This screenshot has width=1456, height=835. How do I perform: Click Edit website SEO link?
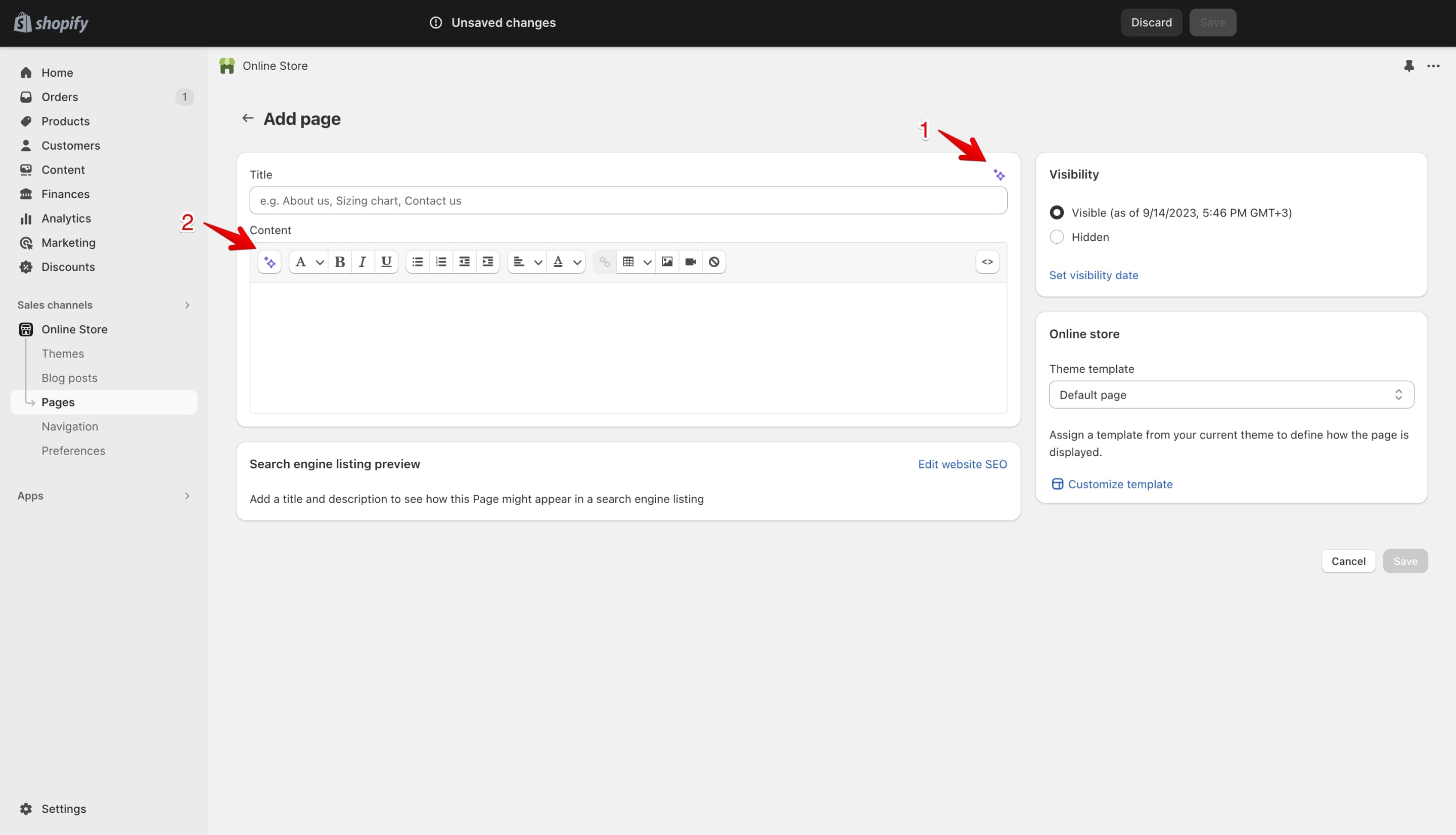(x=963, y=464)
